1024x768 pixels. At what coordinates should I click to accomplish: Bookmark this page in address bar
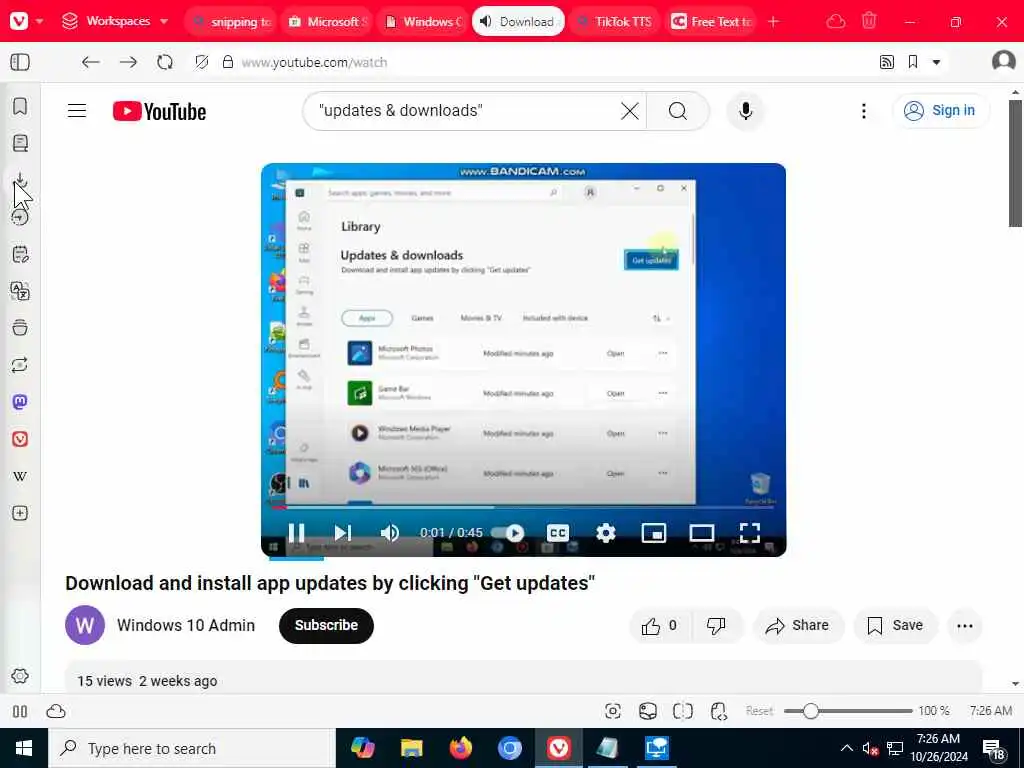click(x=913, y=62)
